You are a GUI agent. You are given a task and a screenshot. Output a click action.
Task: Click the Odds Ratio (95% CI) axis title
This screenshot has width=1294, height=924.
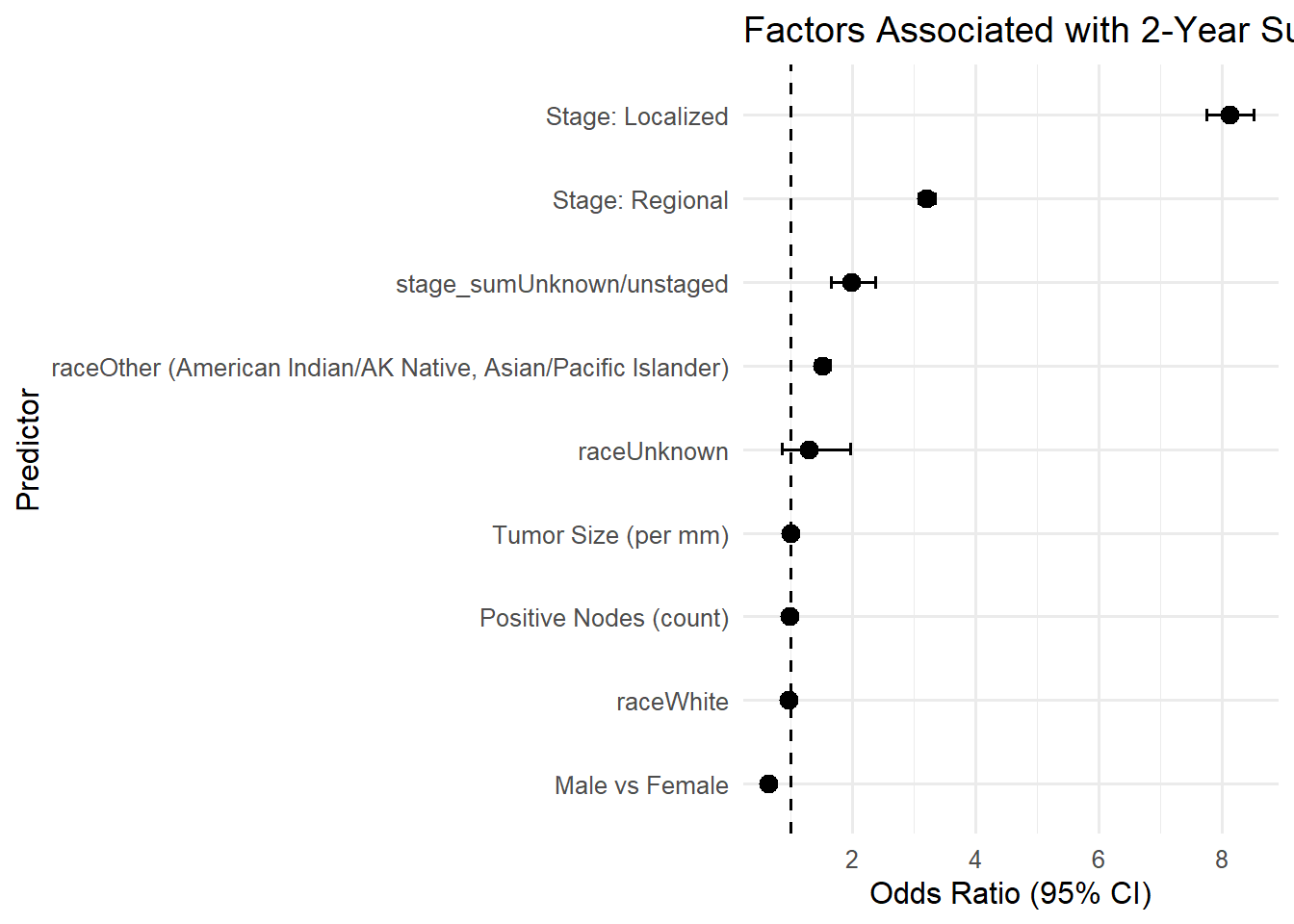pyautogui.click(x=1010, y=894)
